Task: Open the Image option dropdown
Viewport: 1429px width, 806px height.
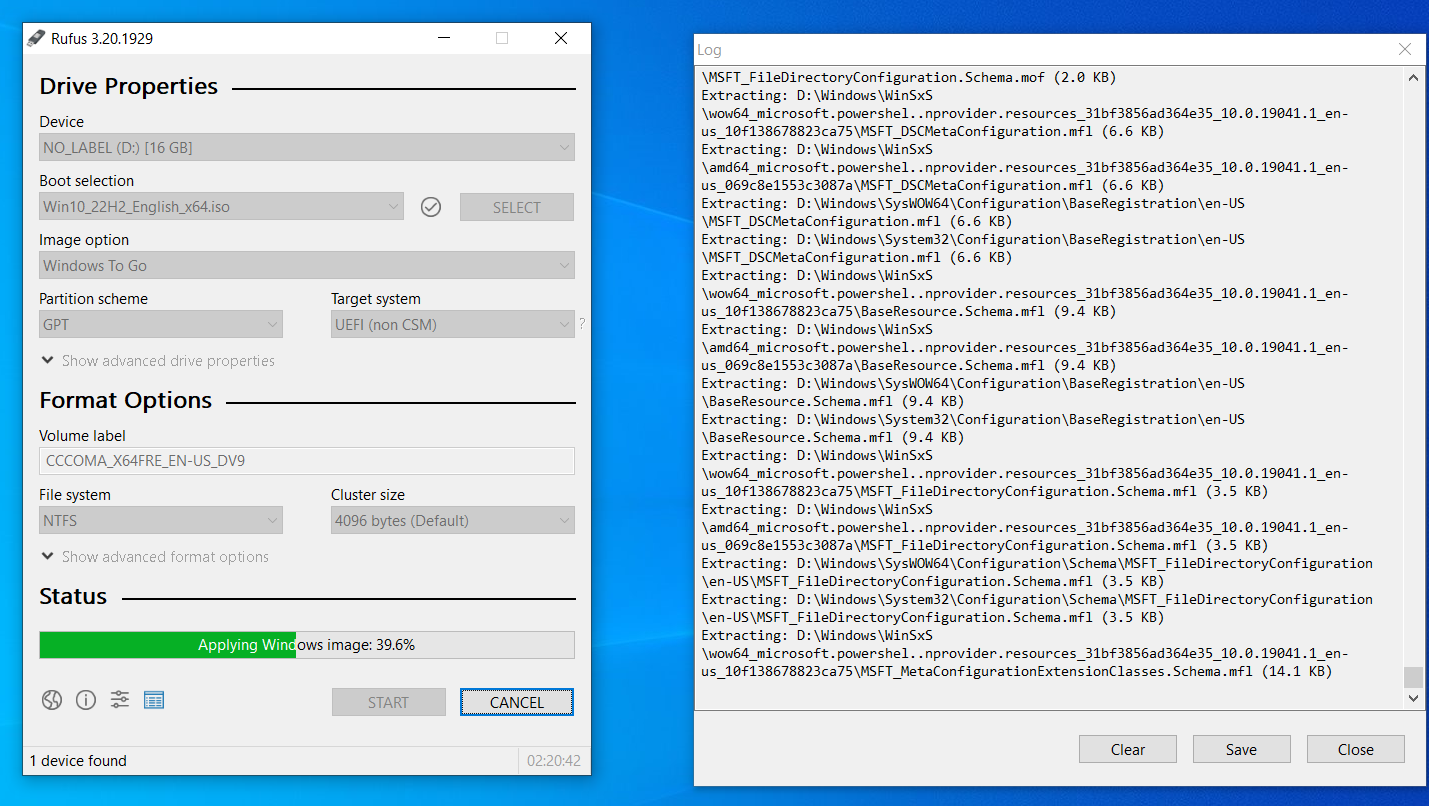Action: [x=307, y=265]
